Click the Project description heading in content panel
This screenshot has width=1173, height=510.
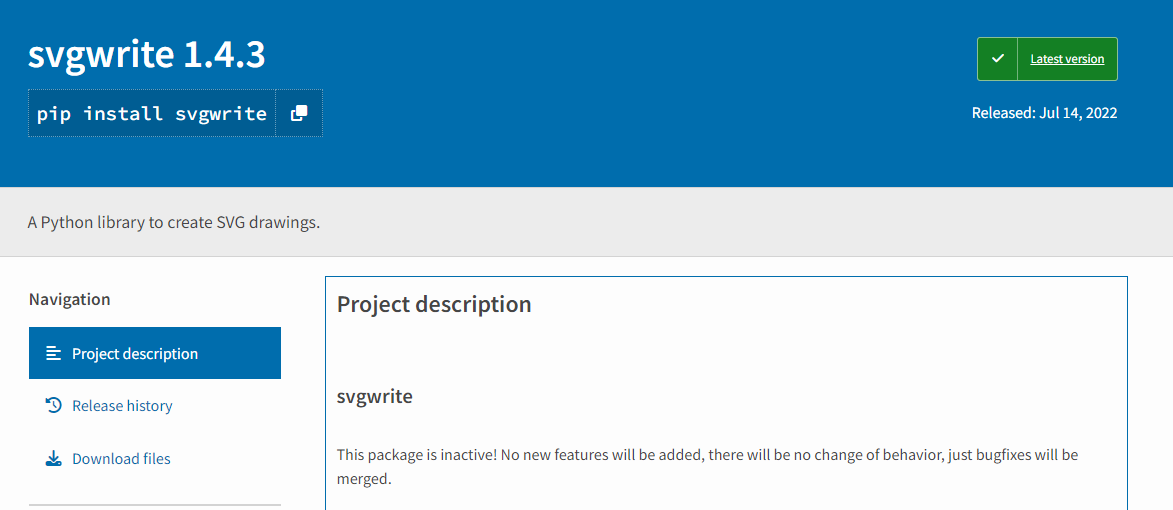(x=434, y=304)
